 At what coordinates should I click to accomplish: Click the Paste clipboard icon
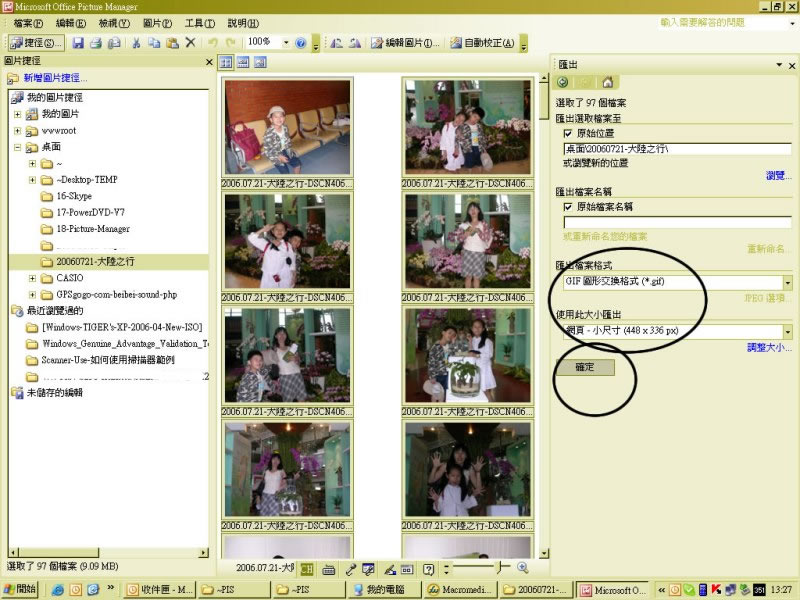172,43
